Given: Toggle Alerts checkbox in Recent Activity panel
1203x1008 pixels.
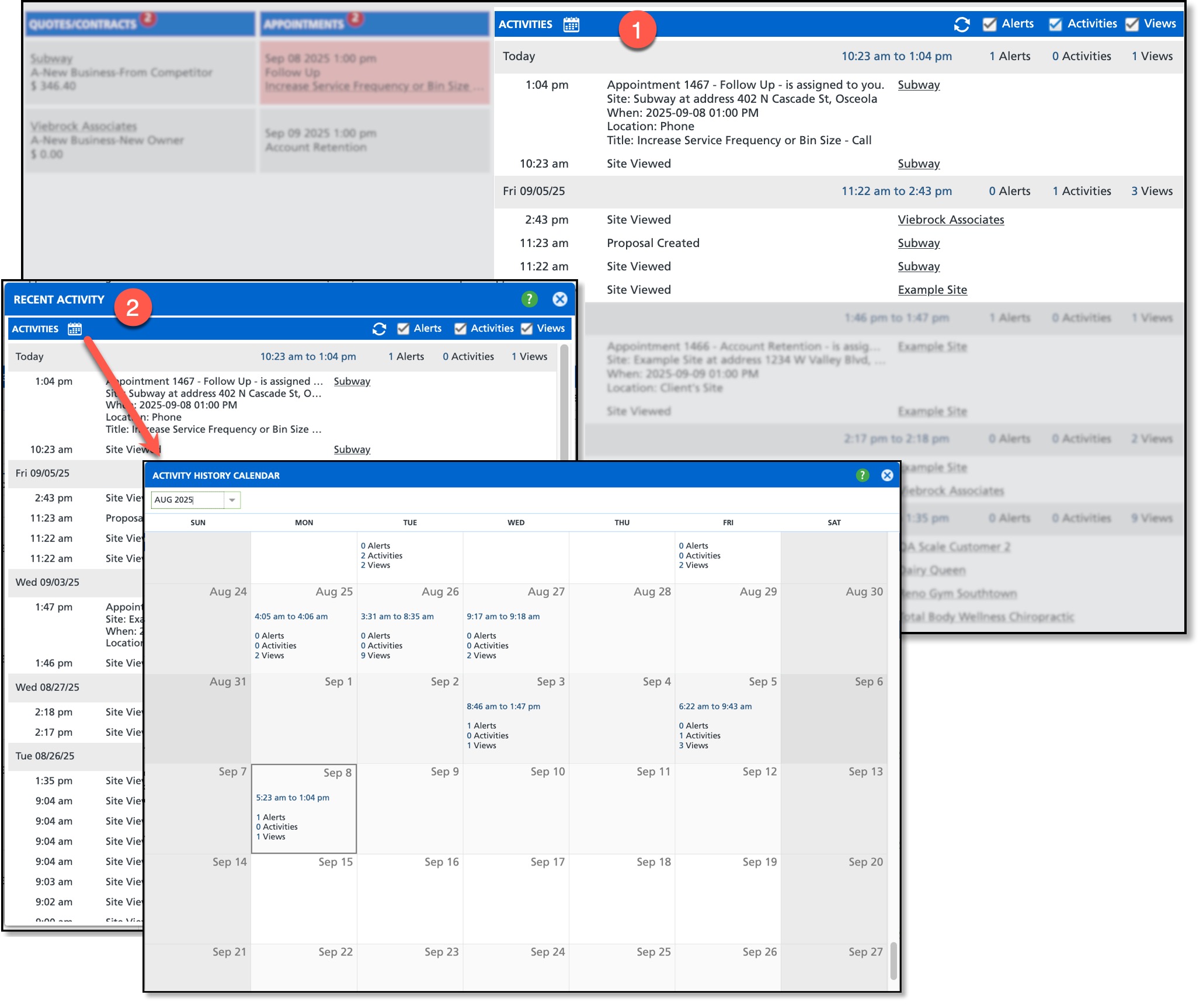Looking at the screenshot, I should (x=403, y=329).
